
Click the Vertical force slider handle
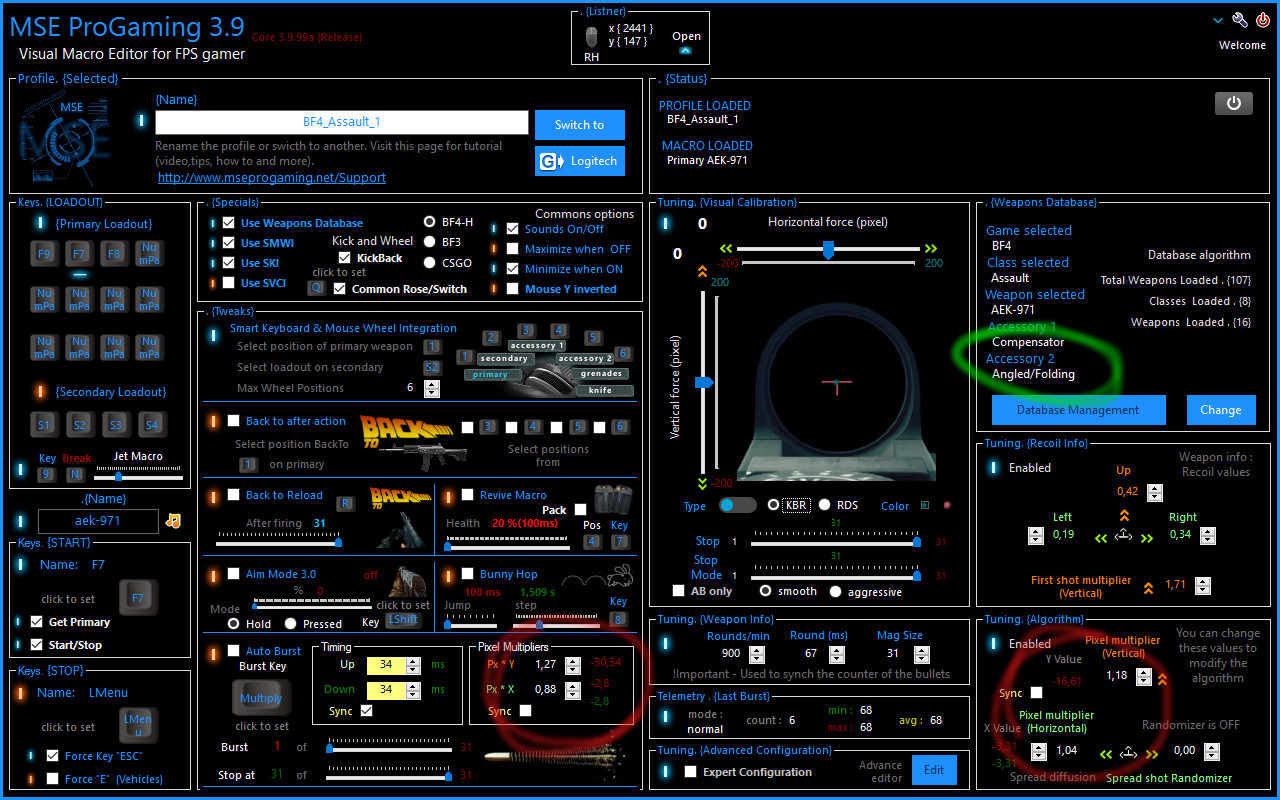[x=704, y=382]
